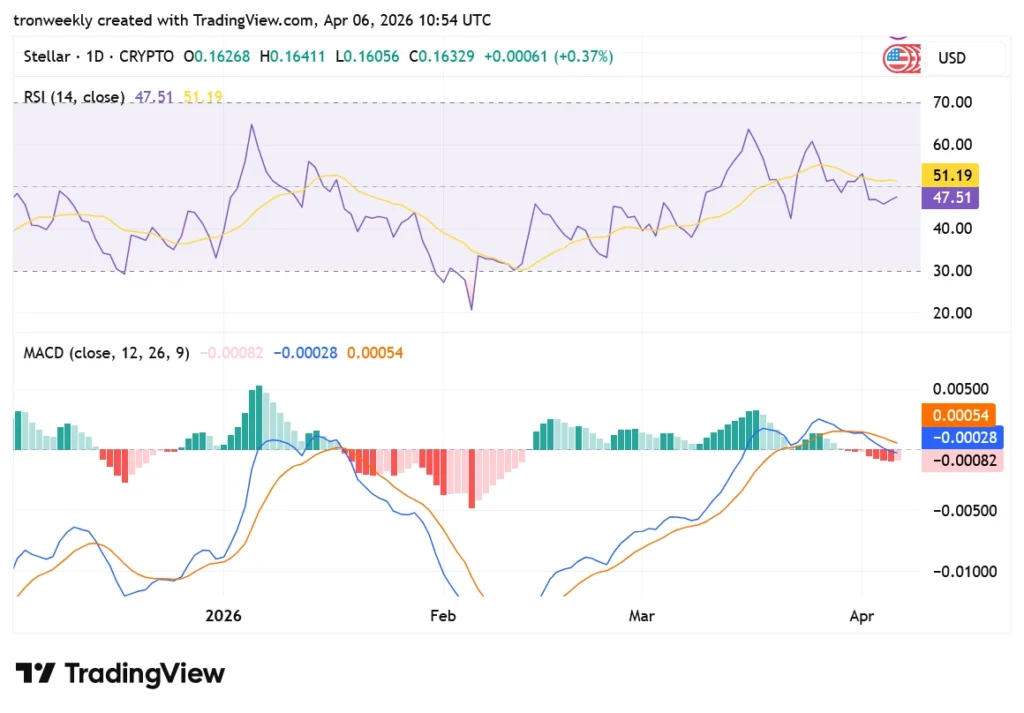This screenshot has height=713, width=1024.
Task: Click the purple RSI value badge 47.51
Action: click(x=951, y=198)
